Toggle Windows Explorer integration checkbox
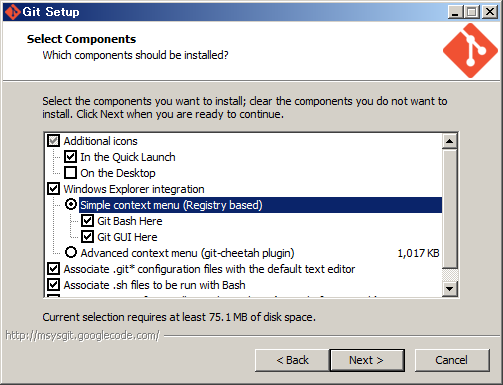503x385 pixels. click(x=53, y=189)
